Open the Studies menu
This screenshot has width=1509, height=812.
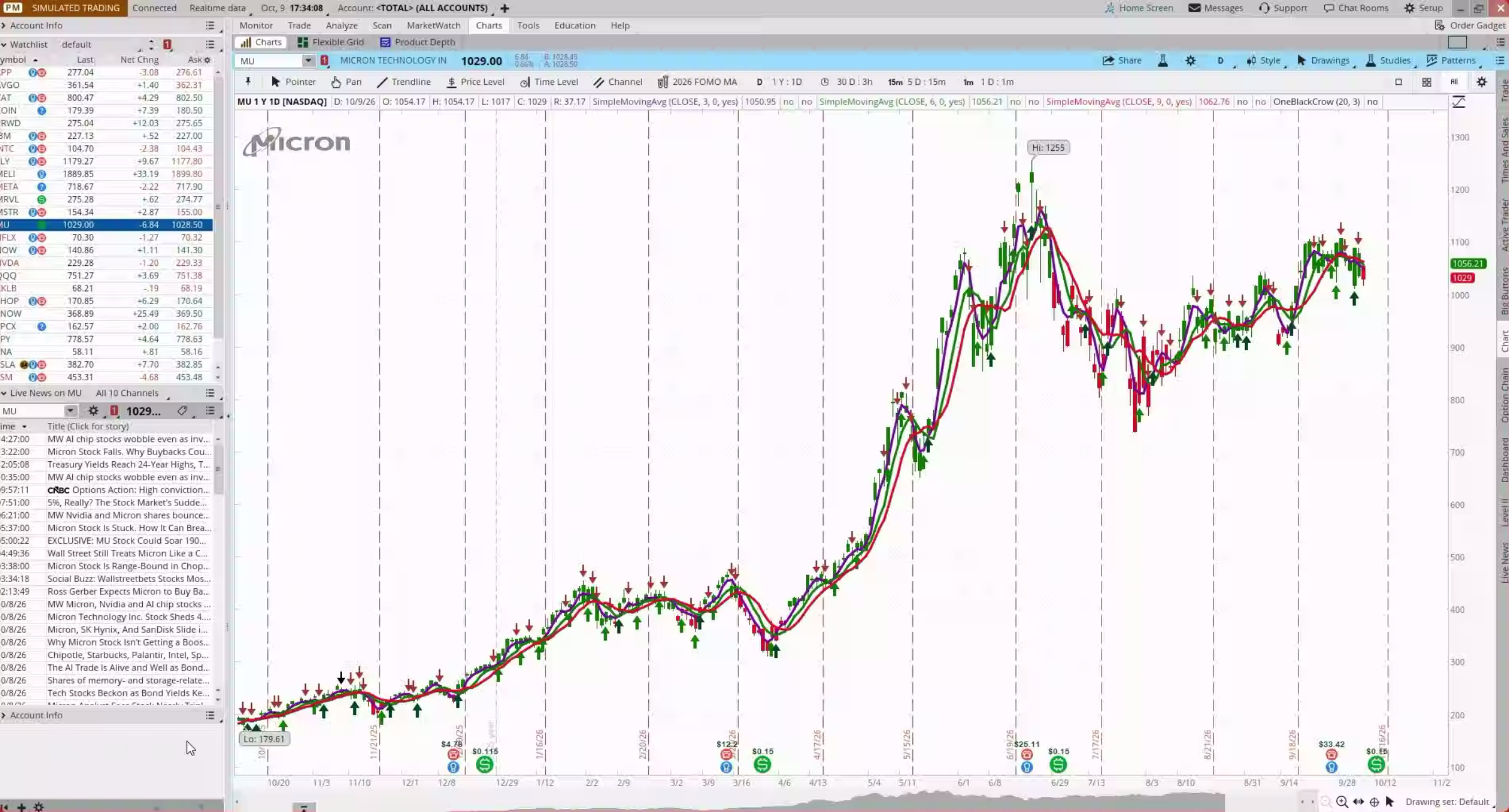pyautogui.click(x=1388, y=60)
